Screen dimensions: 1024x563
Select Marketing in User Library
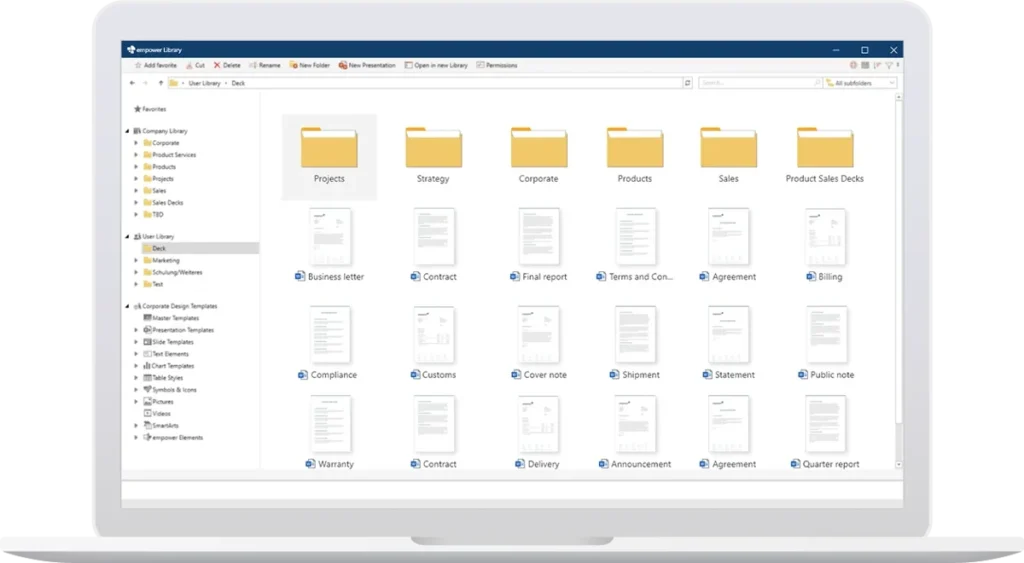tap(165, 260)
